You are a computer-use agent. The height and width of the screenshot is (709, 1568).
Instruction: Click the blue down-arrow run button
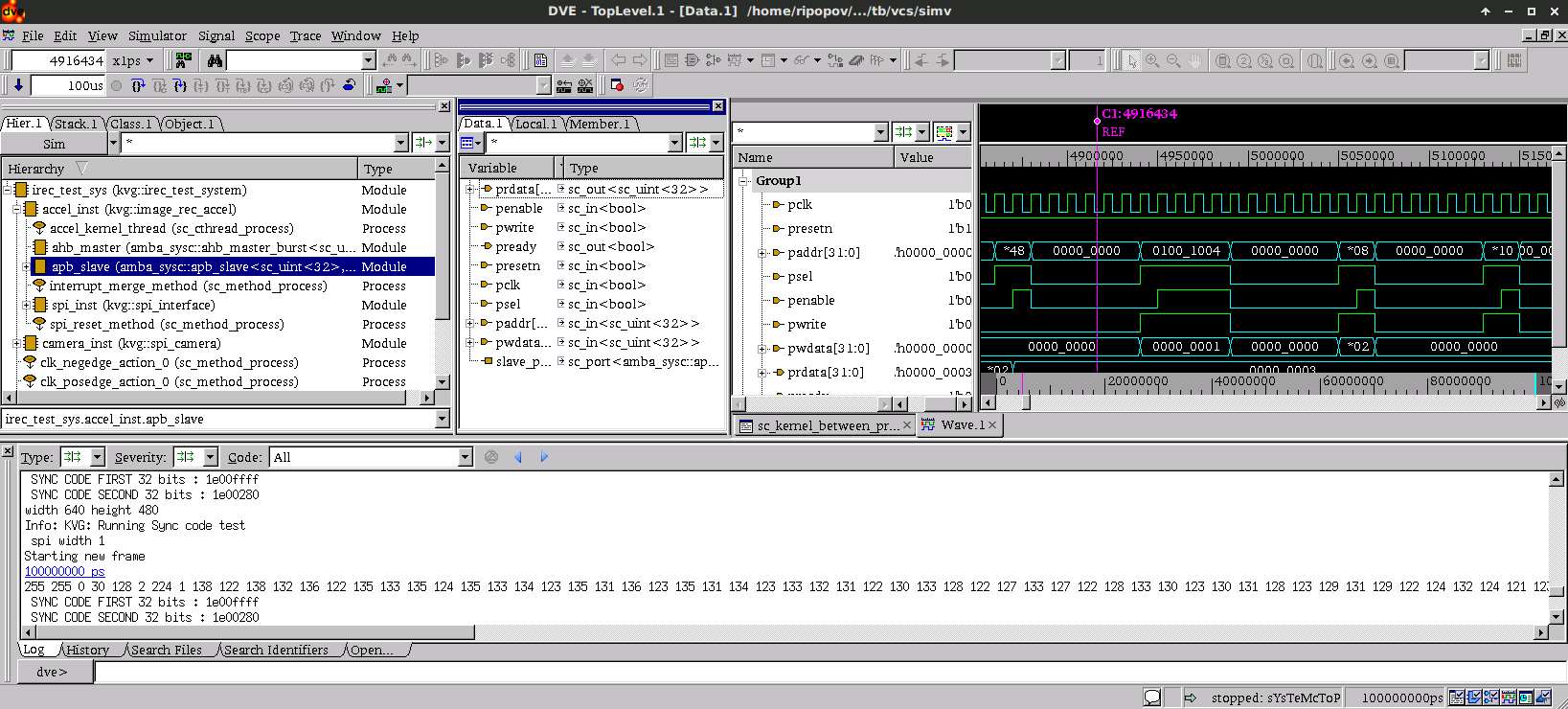[x=18, y=85]
